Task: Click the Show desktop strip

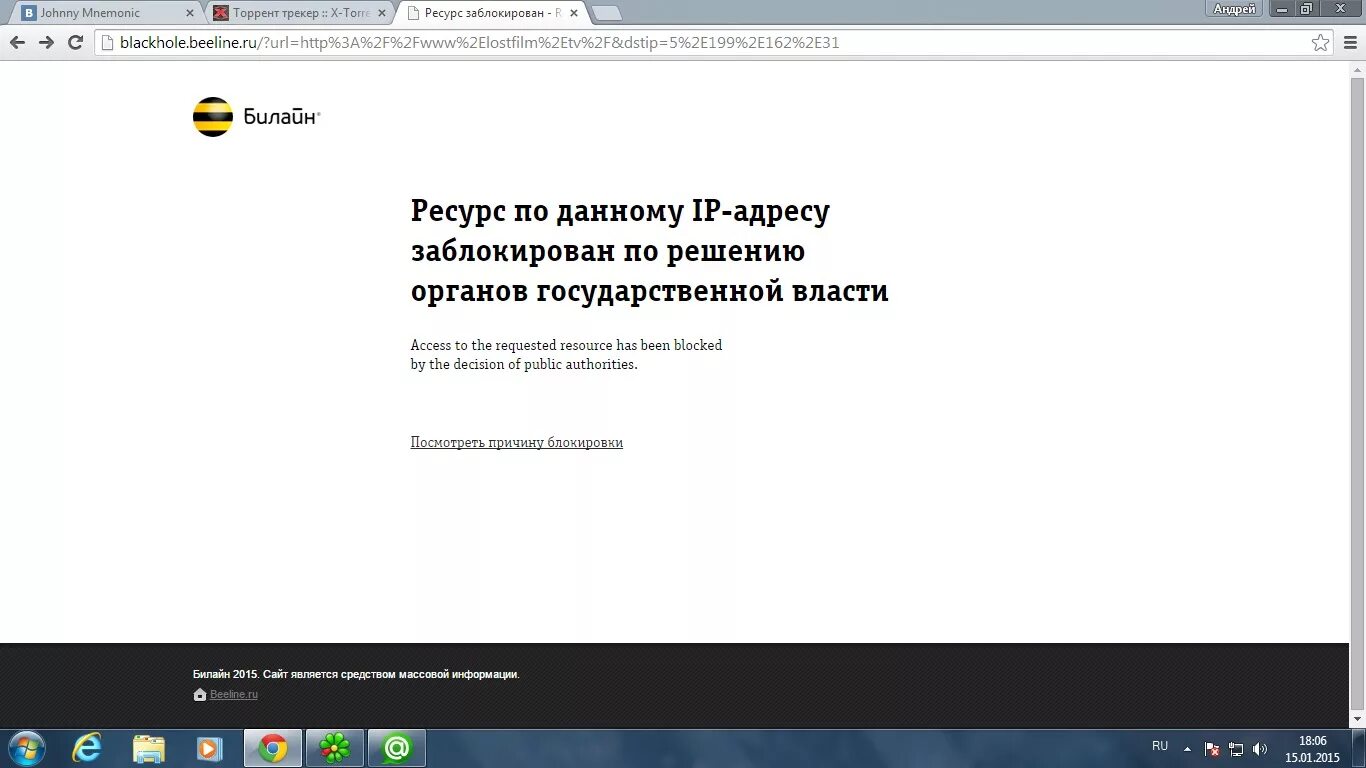Action: (1359, 748)
